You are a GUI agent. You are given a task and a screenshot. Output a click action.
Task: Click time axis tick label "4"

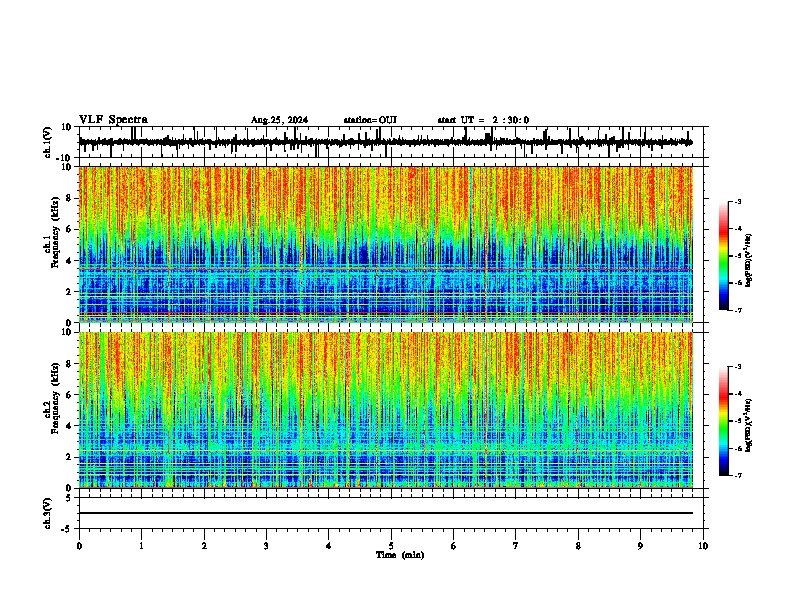click(329, 545)
